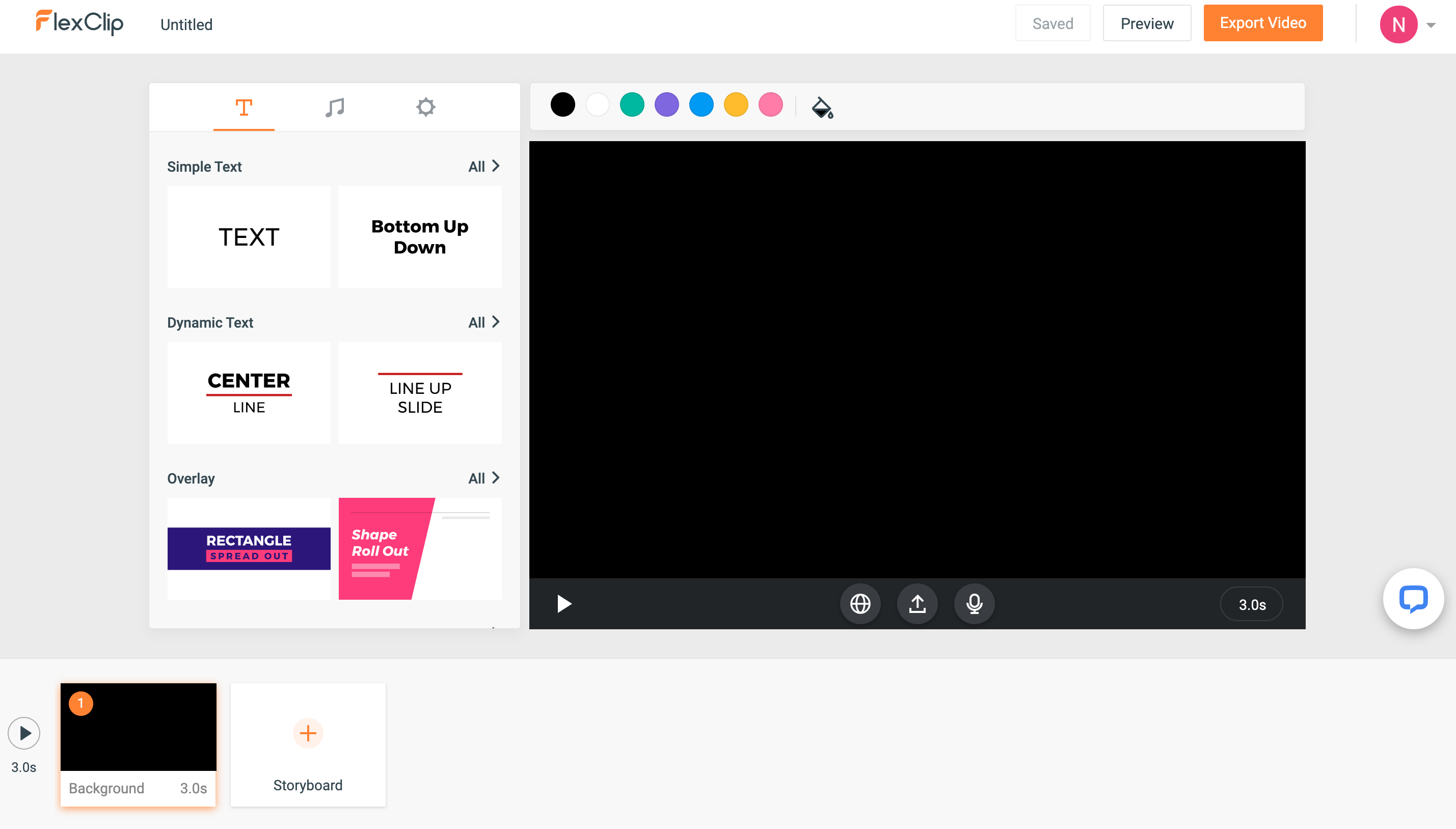Click the microphone voice-over icon
Image resolution: width=1456 pixels, height=829 pixels.
point(974,604)
